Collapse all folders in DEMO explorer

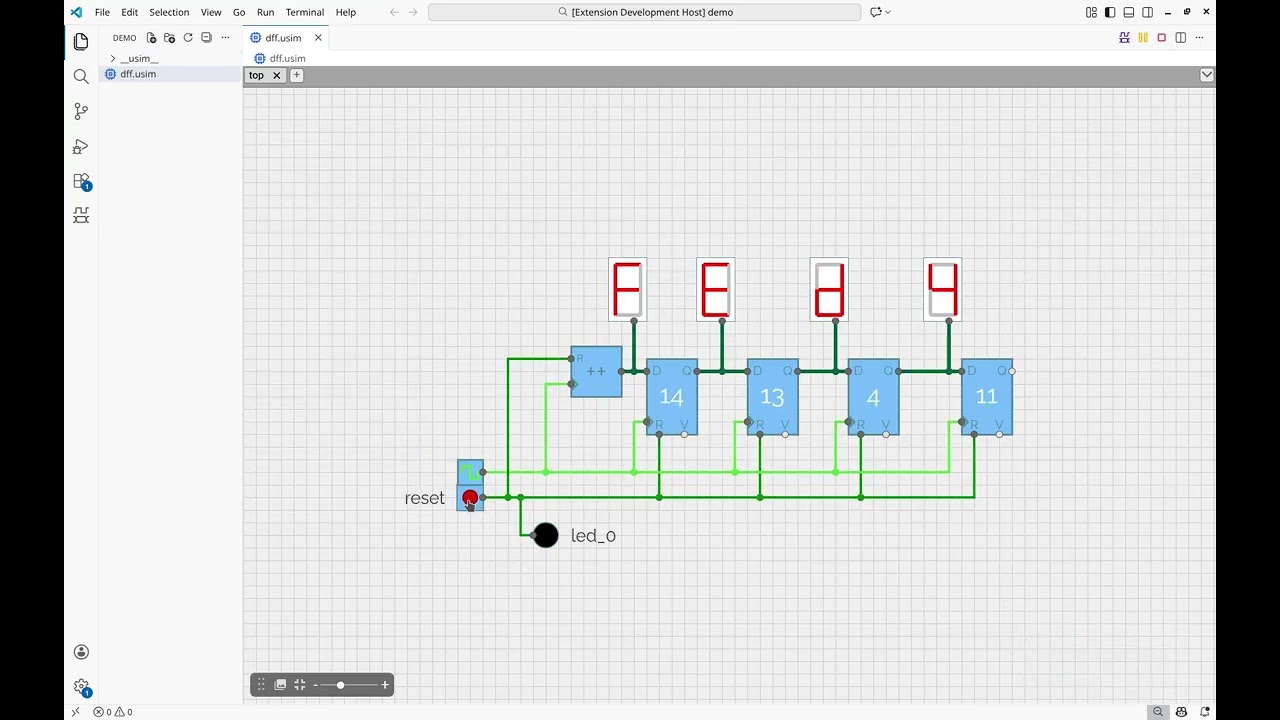tap(206, 38)
